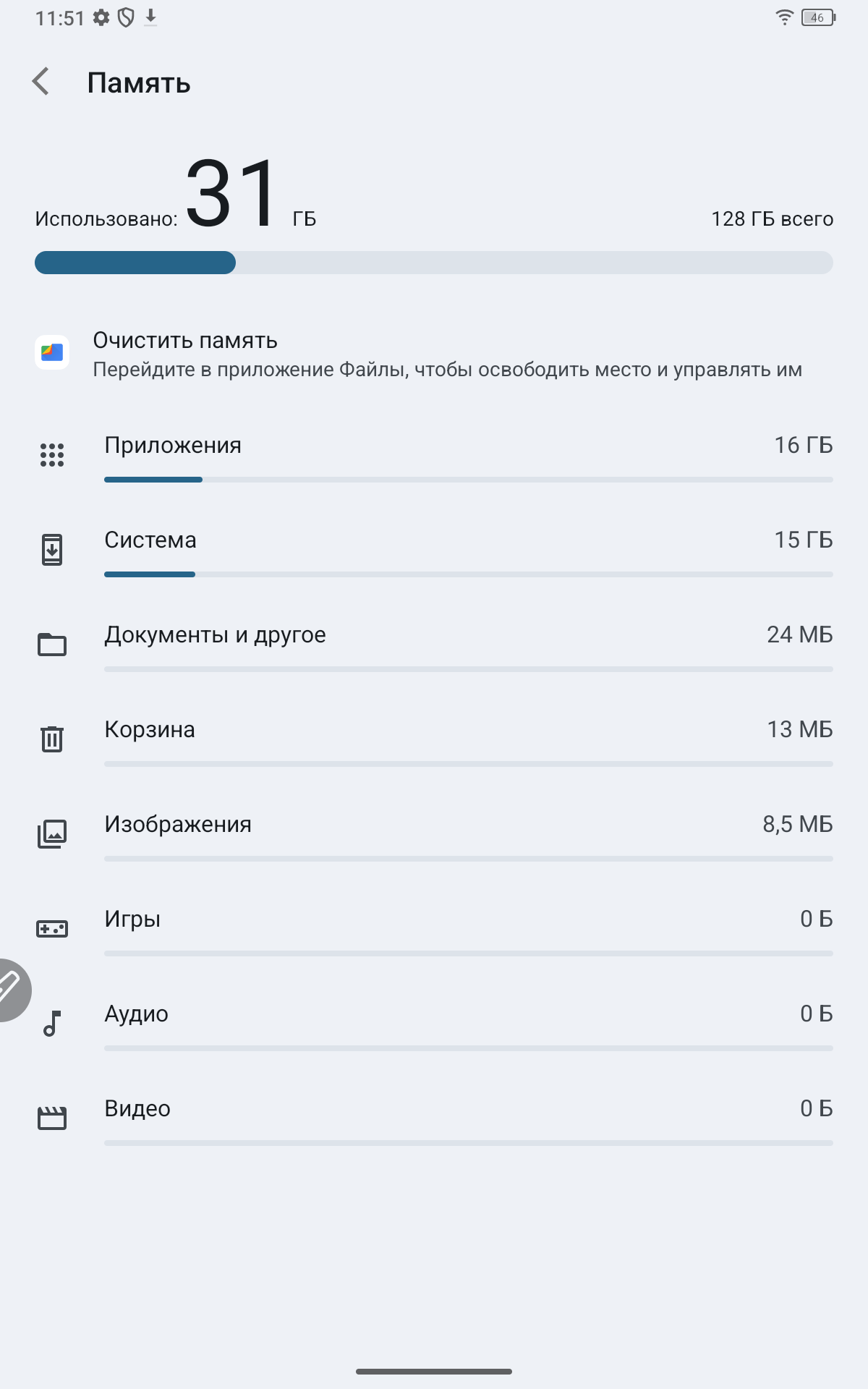
Task: Click the Приложения usage bar
Action: [x=469, y=480]
